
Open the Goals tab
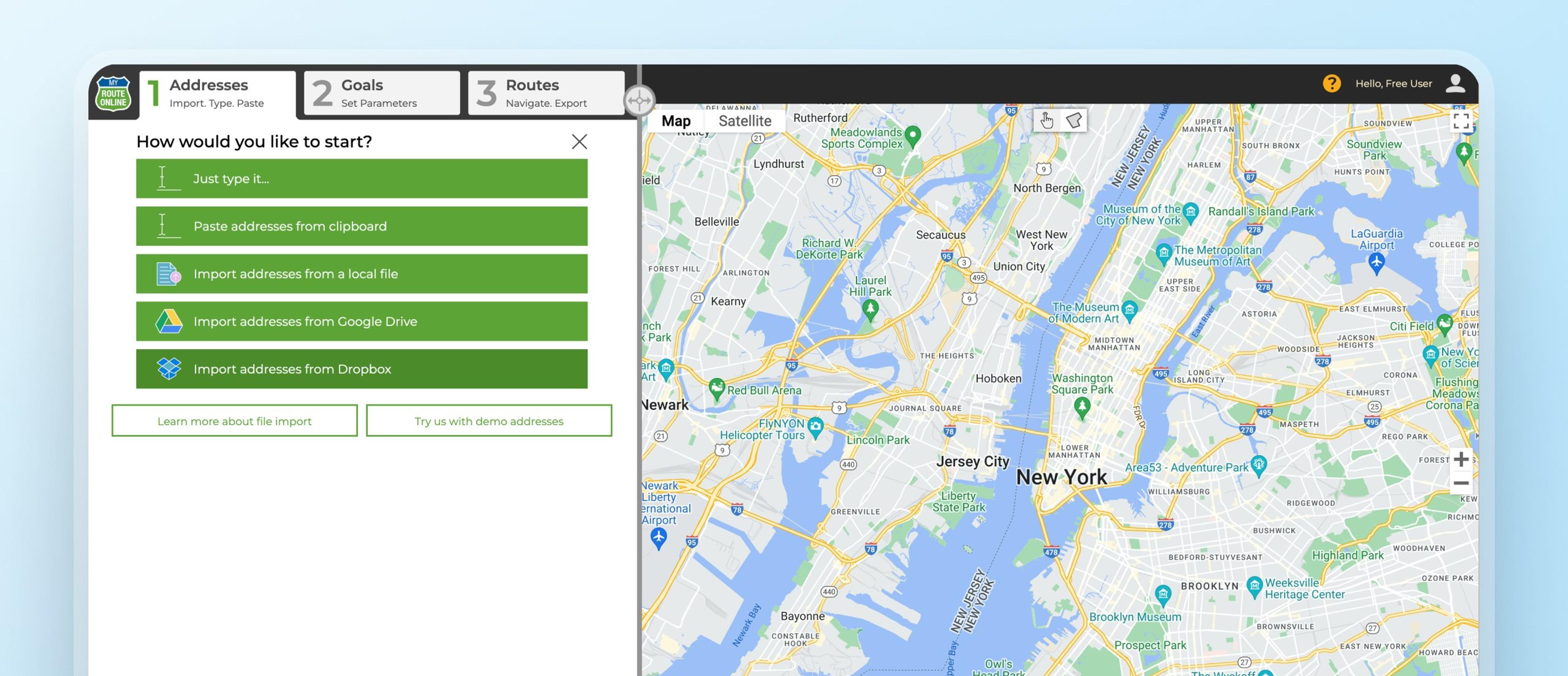click(x=382, y=93)
